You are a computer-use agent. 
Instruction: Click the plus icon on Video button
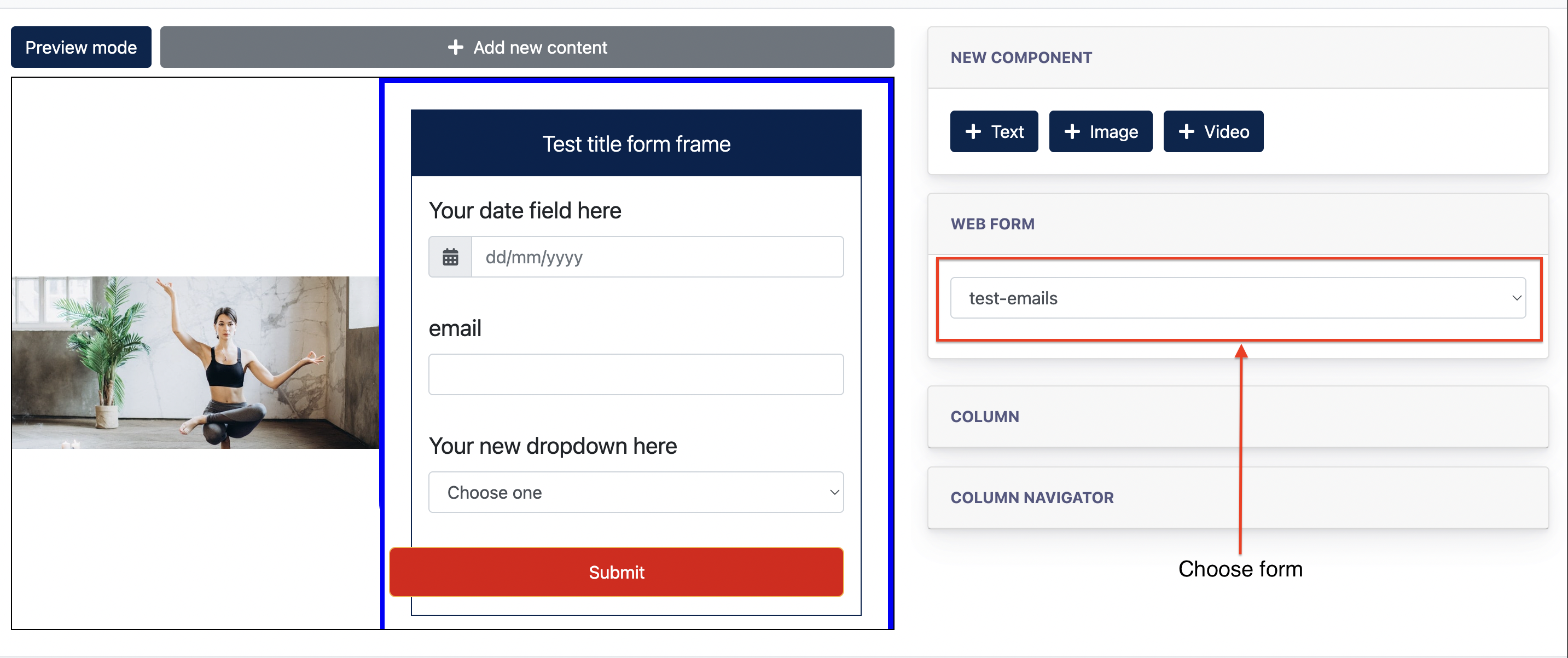[x=1186, y=131]
